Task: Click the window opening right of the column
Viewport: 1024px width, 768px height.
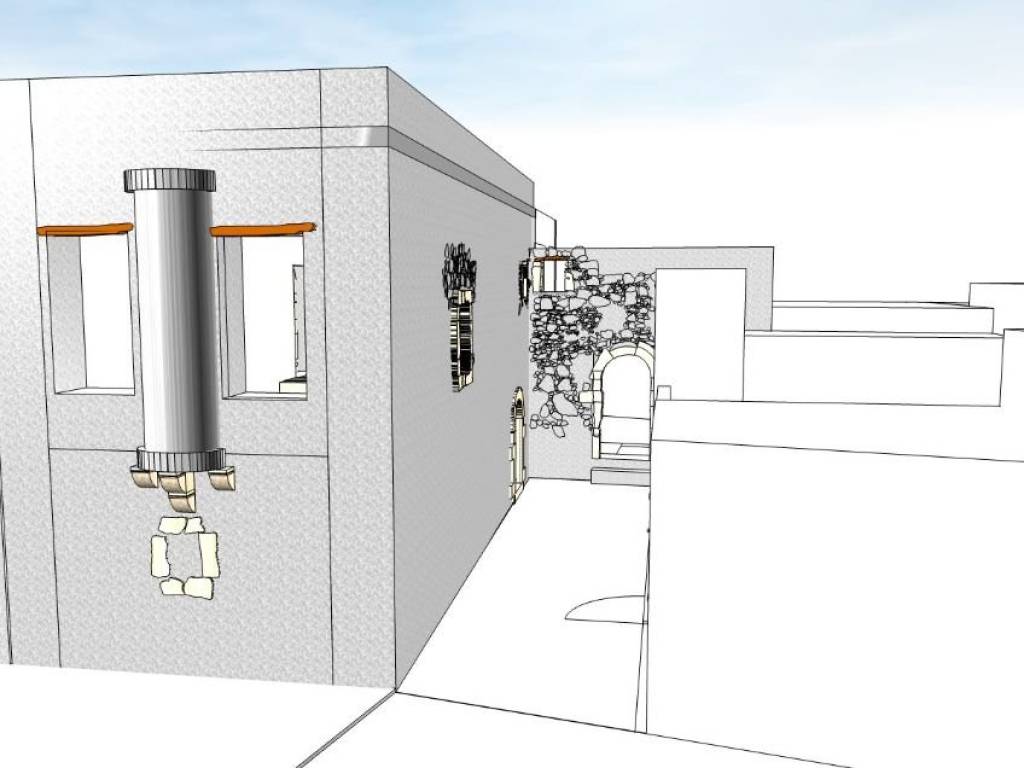Action: point(265,315)
